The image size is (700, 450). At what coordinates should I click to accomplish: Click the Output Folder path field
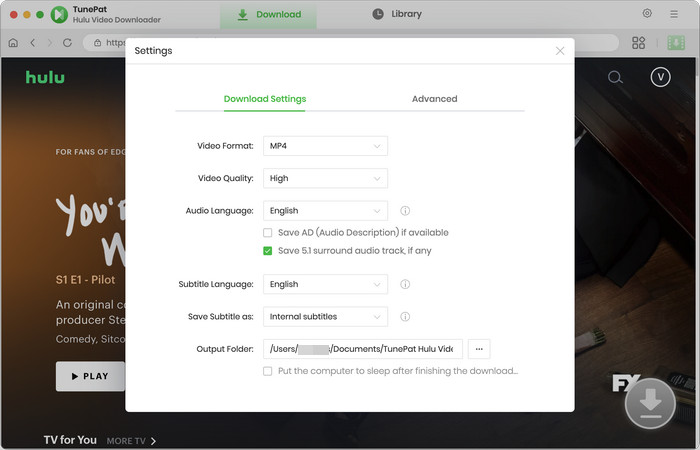362,349
